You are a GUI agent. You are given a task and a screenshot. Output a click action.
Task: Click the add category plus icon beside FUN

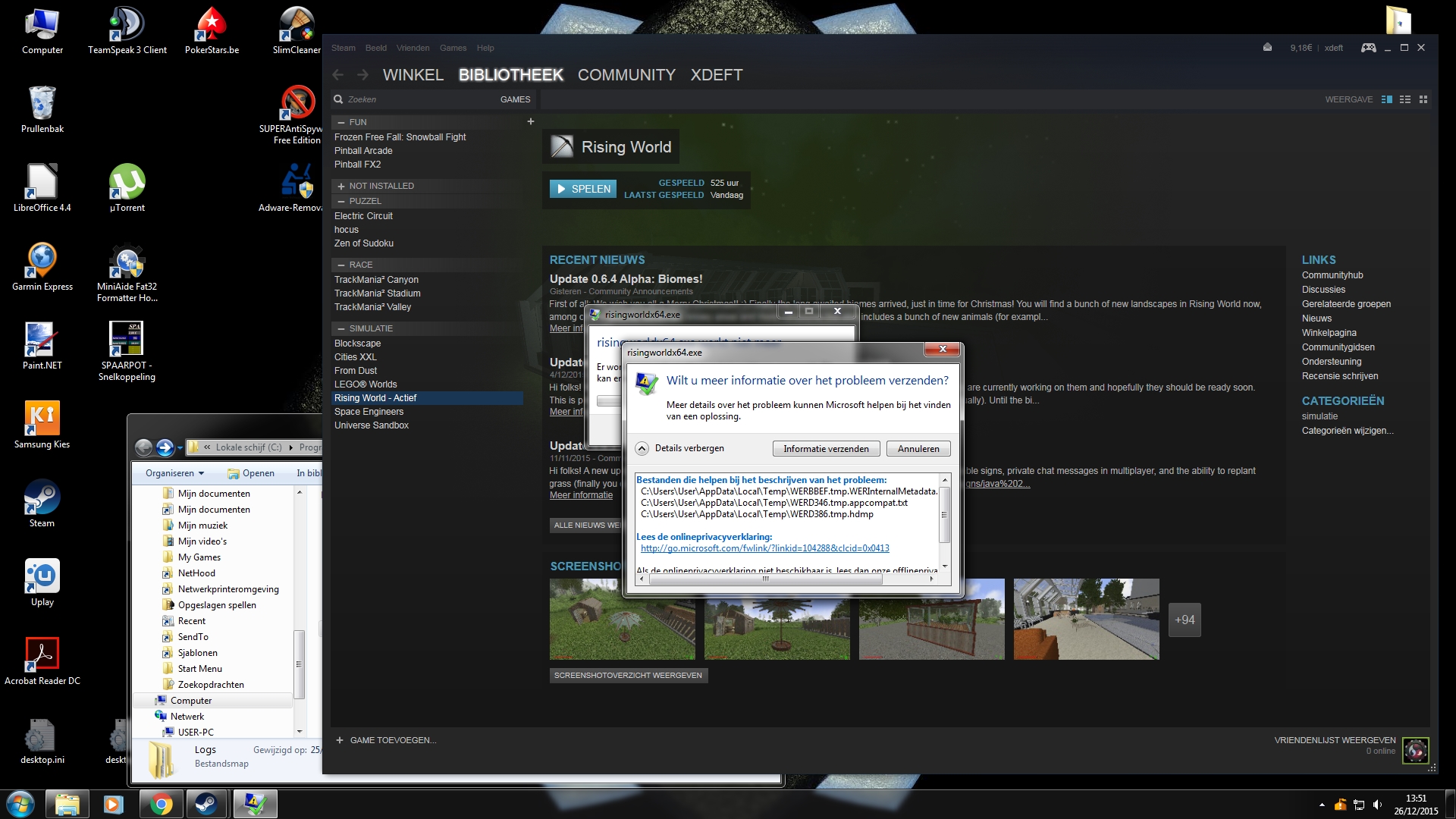(531, 121)
